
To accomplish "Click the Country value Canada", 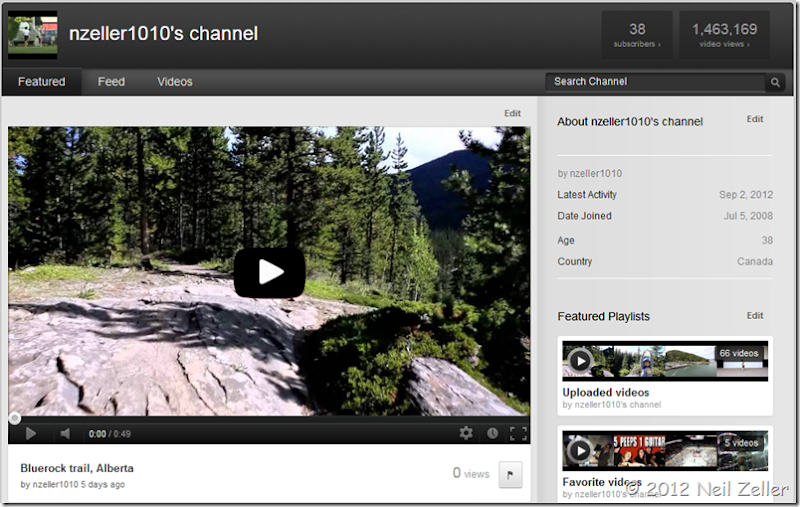I will [x=755, y=262].
